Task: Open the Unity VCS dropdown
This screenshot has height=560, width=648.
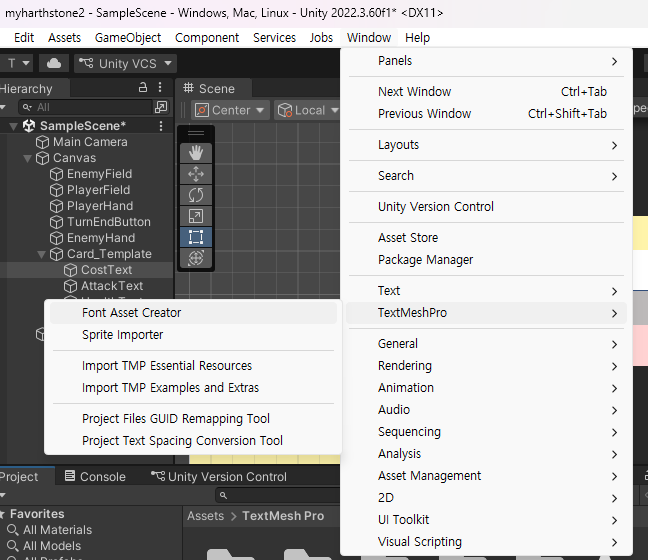Action: [x=126, y=63]
